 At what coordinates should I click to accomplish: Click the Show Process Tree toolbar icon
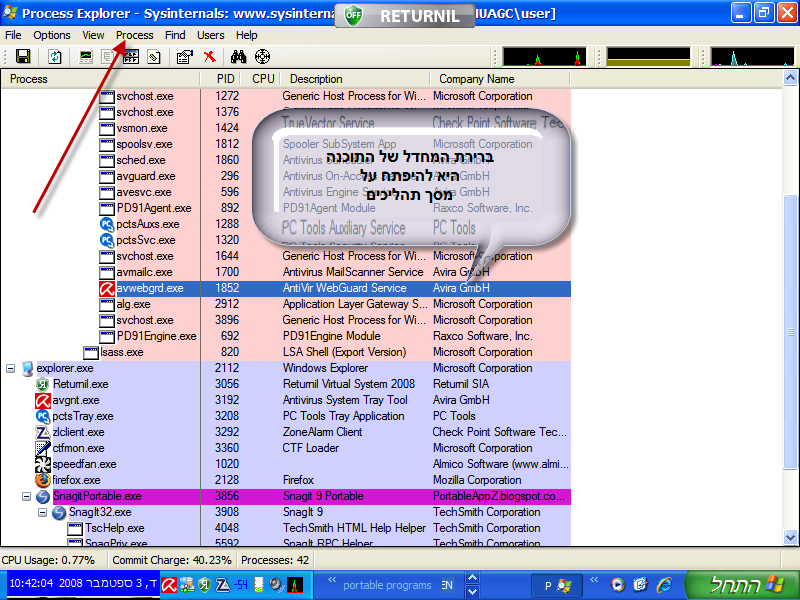107,57
